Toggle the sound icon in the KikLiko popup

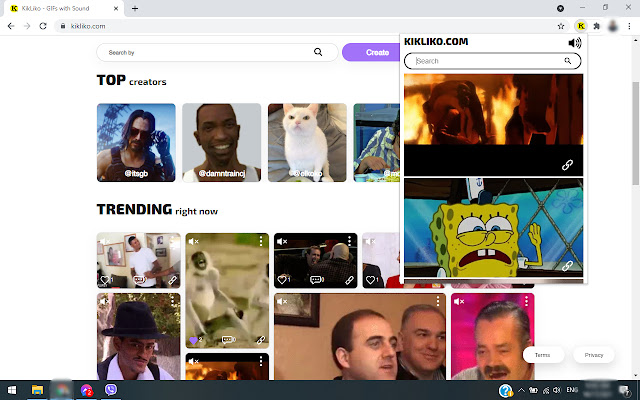pyautogui.click(x=574, y=43)
